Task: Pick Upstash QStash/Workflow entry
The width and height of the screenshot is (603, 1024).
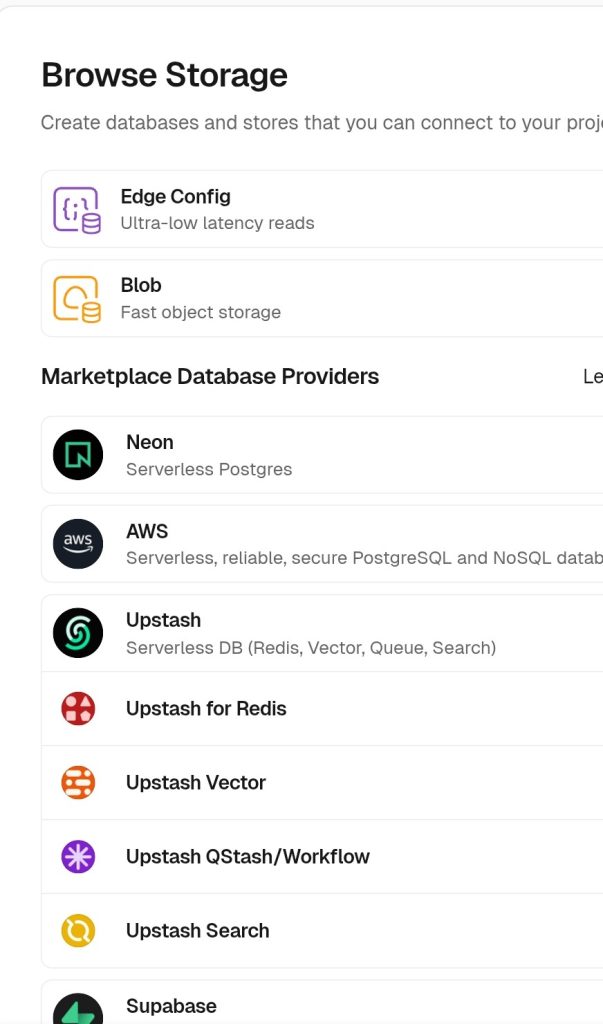Action: click(x=248, y=857)
